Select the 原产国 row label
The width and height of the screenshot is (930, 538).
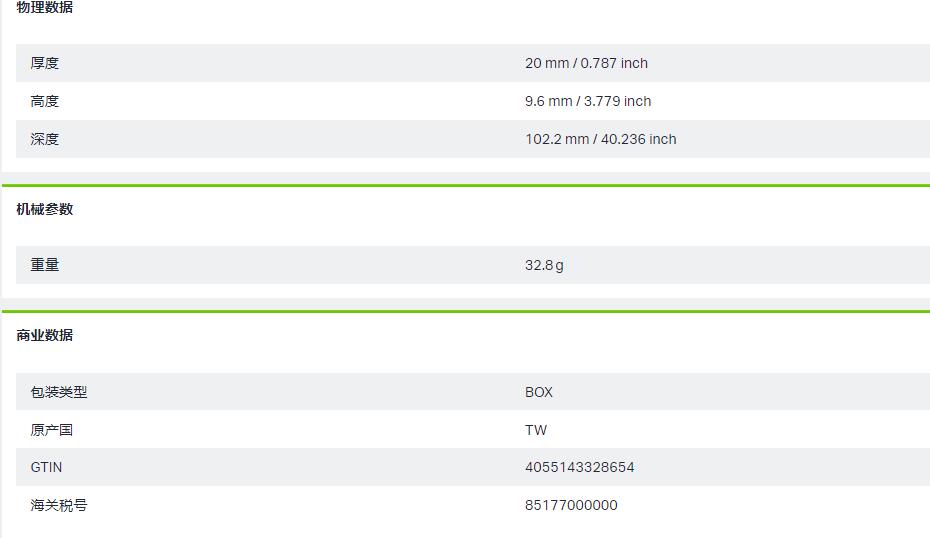coord(52,429)
